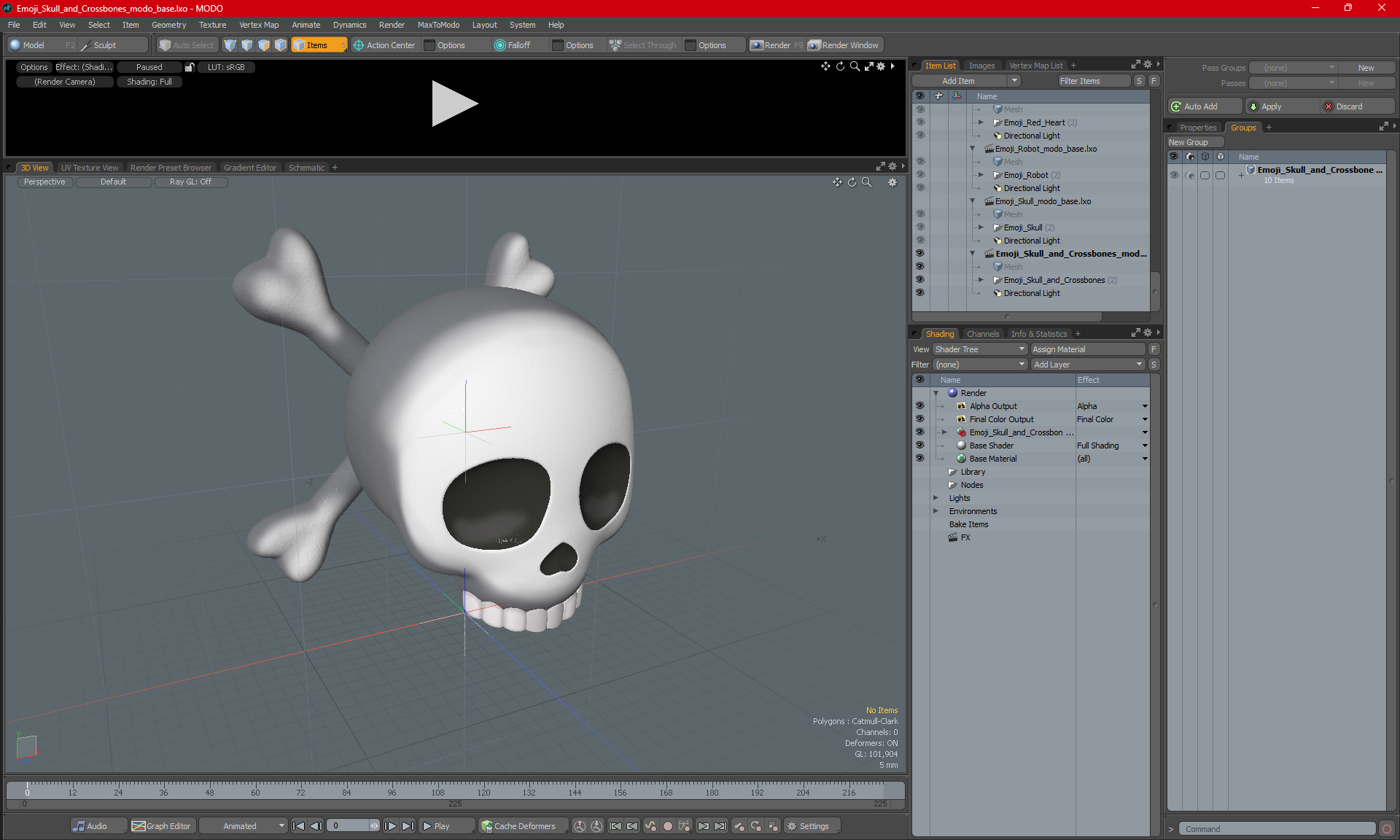
Task: Click the Render F9 button
Action: pyautogui.click(x=777, y=45)
